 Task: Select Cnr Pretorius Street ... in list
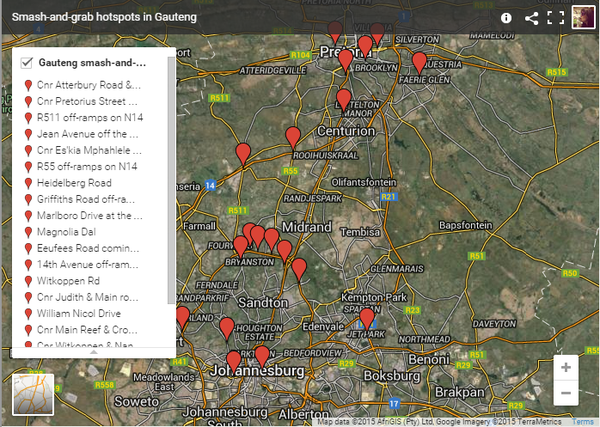tap(87, 101)
